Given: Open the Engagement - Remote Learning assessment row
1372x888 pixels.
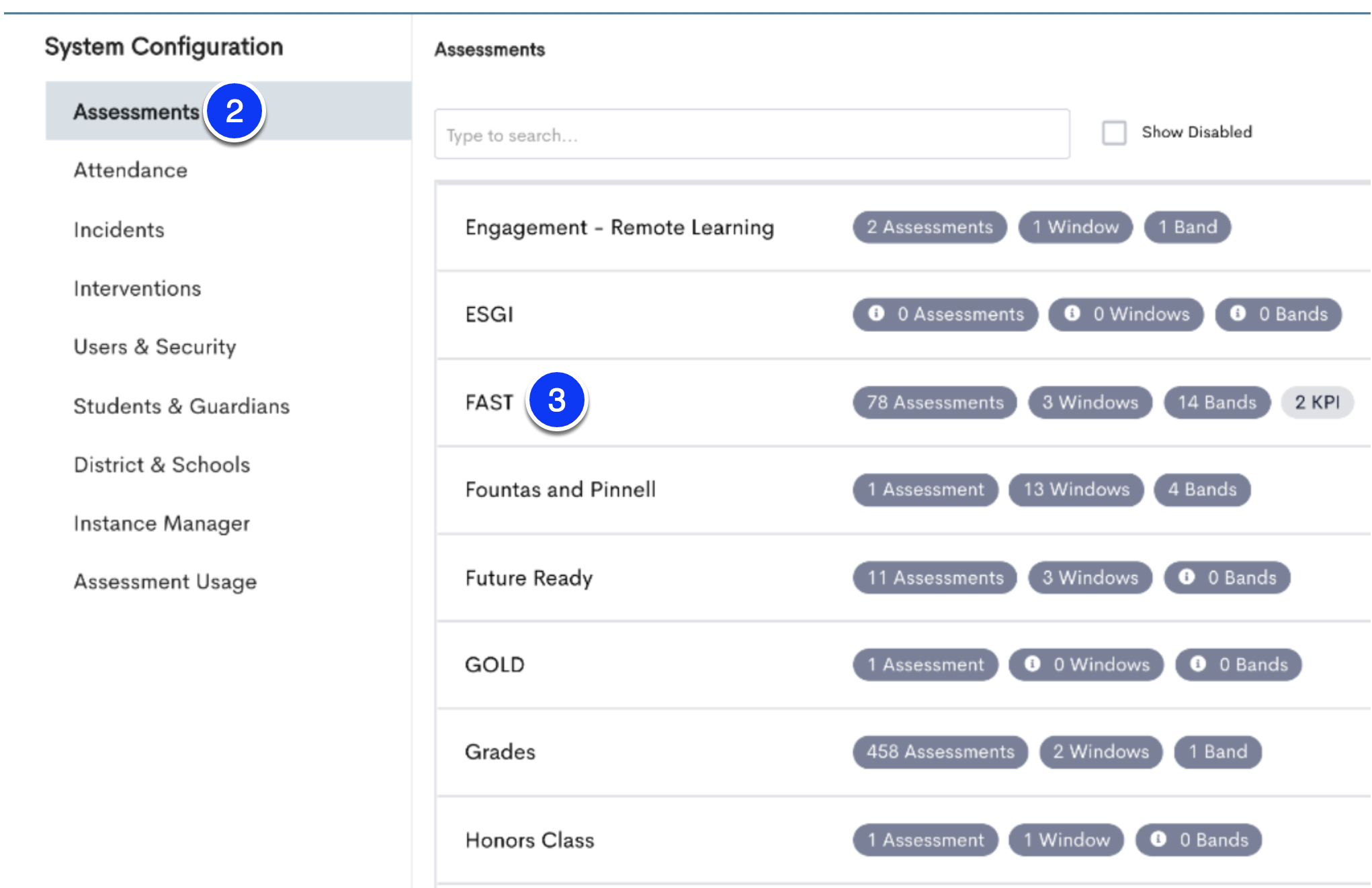Looking at the screenshot, I should tap(903, 228).
